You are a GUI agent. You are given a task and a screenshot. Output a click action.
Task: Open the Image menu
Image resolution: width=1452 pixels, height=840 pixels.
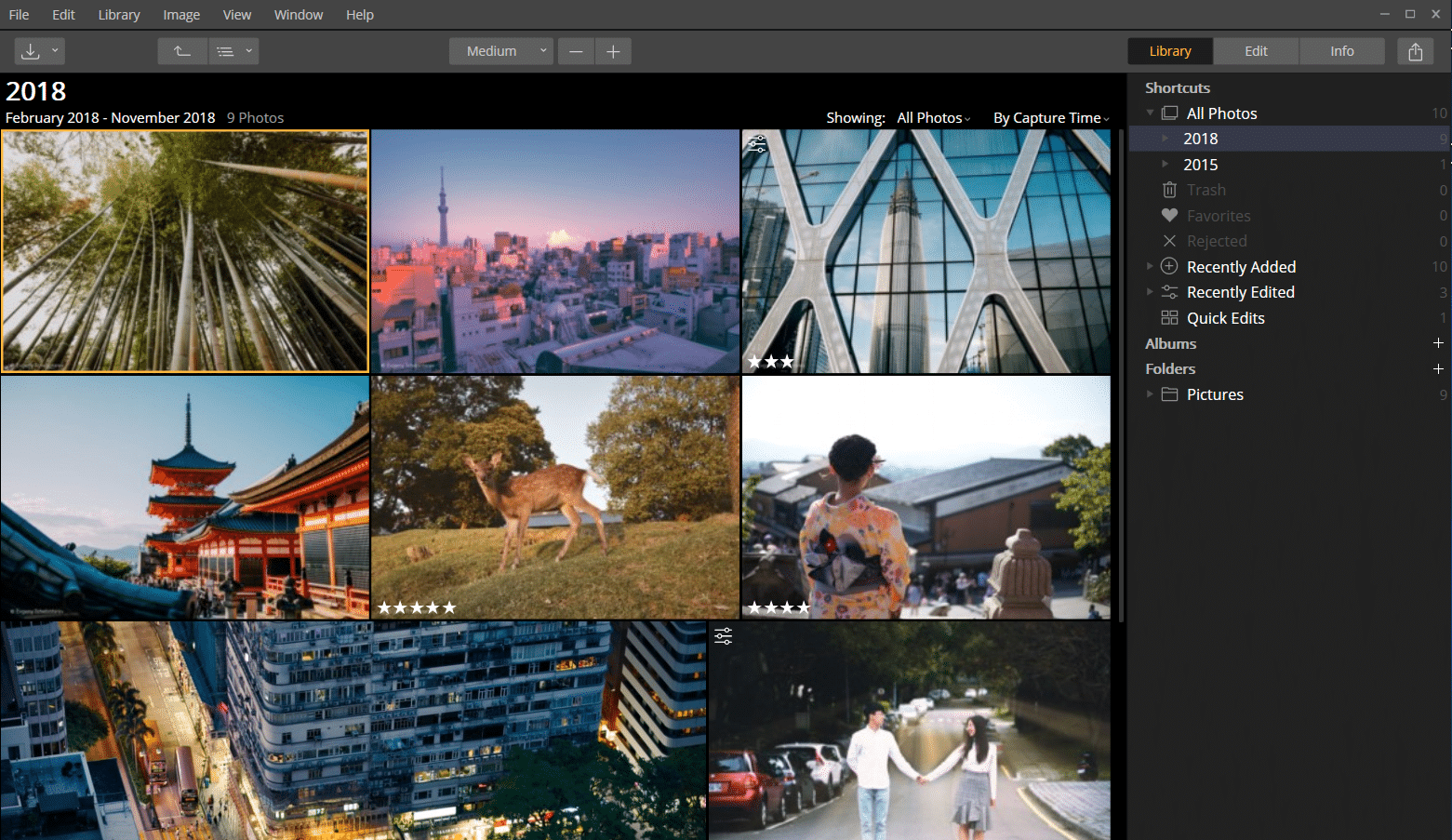pyautogui.click(x=181, y=15)
